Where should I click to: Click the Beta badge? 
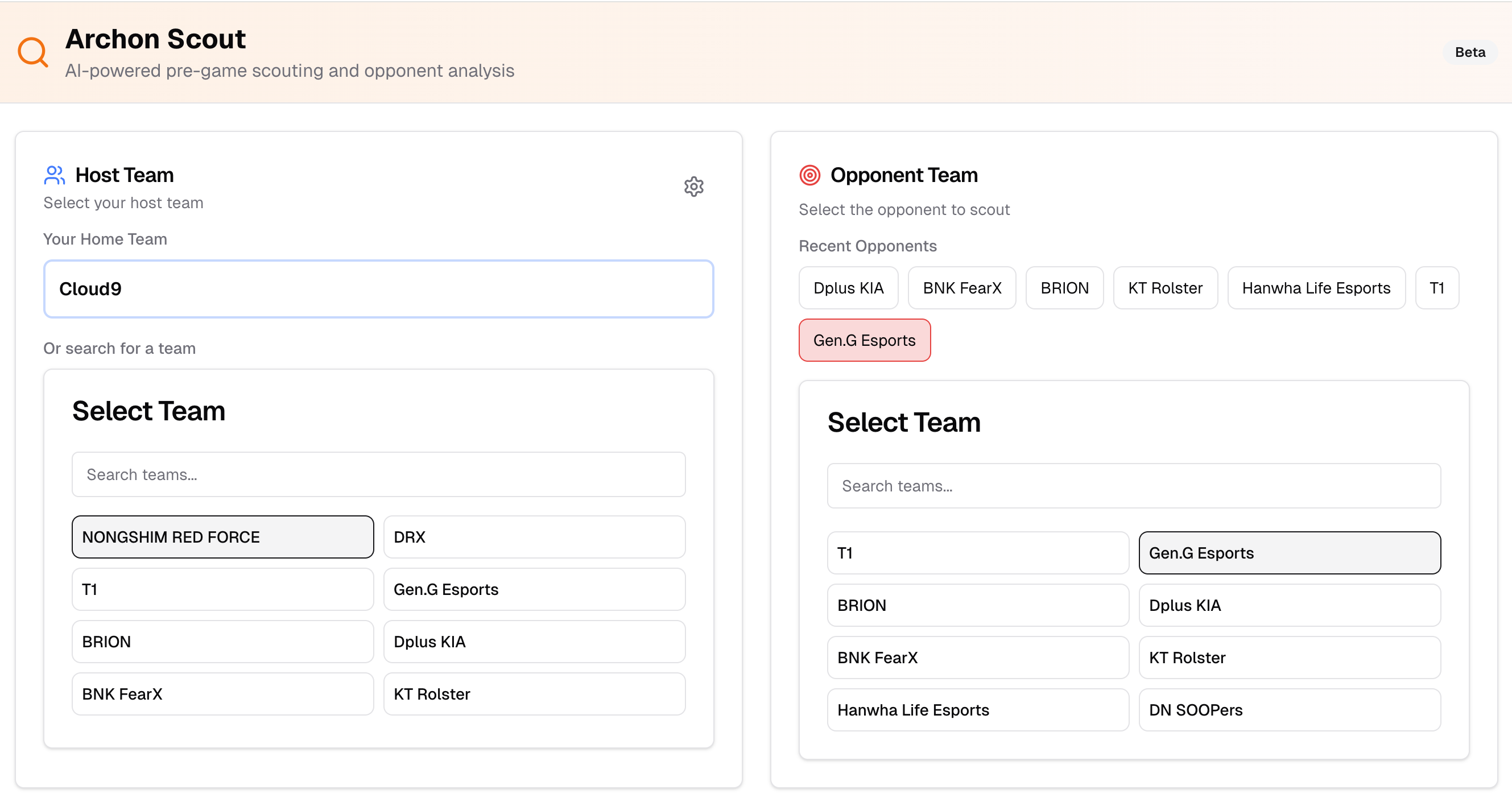(x=1469, y=52)
